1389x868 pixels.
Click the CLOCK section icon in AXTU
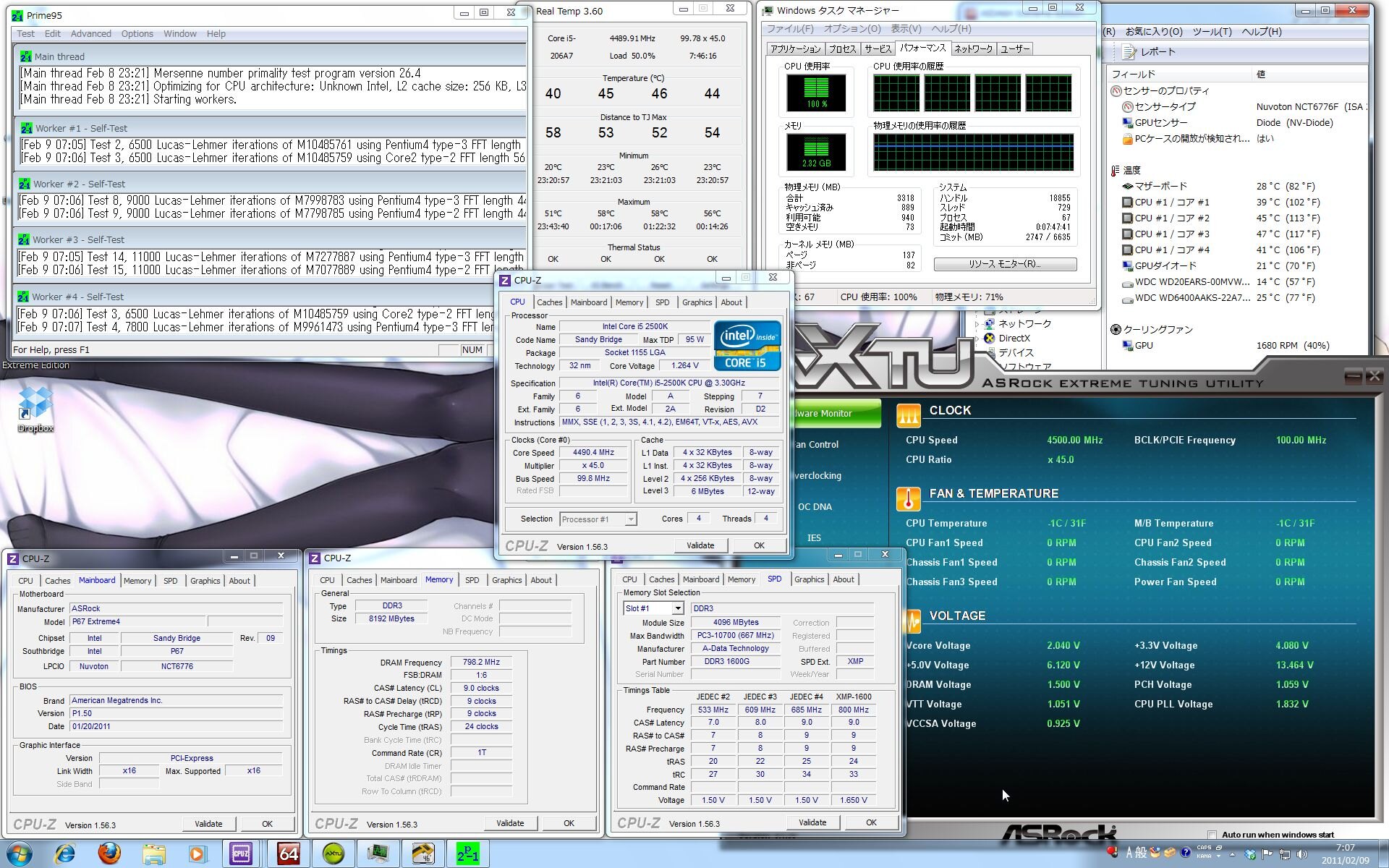pyautogui.click(x=908, y=414)
